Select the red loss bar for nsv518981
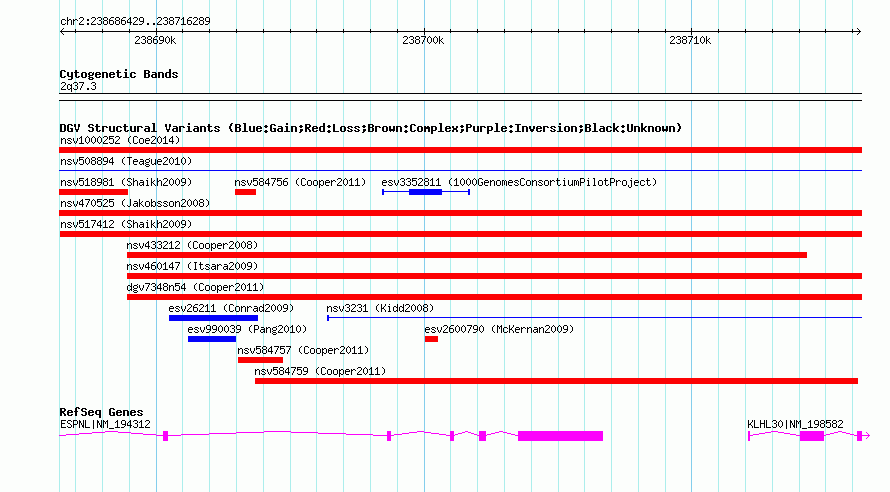Screen dimensions: 890x492 [93, 192]
